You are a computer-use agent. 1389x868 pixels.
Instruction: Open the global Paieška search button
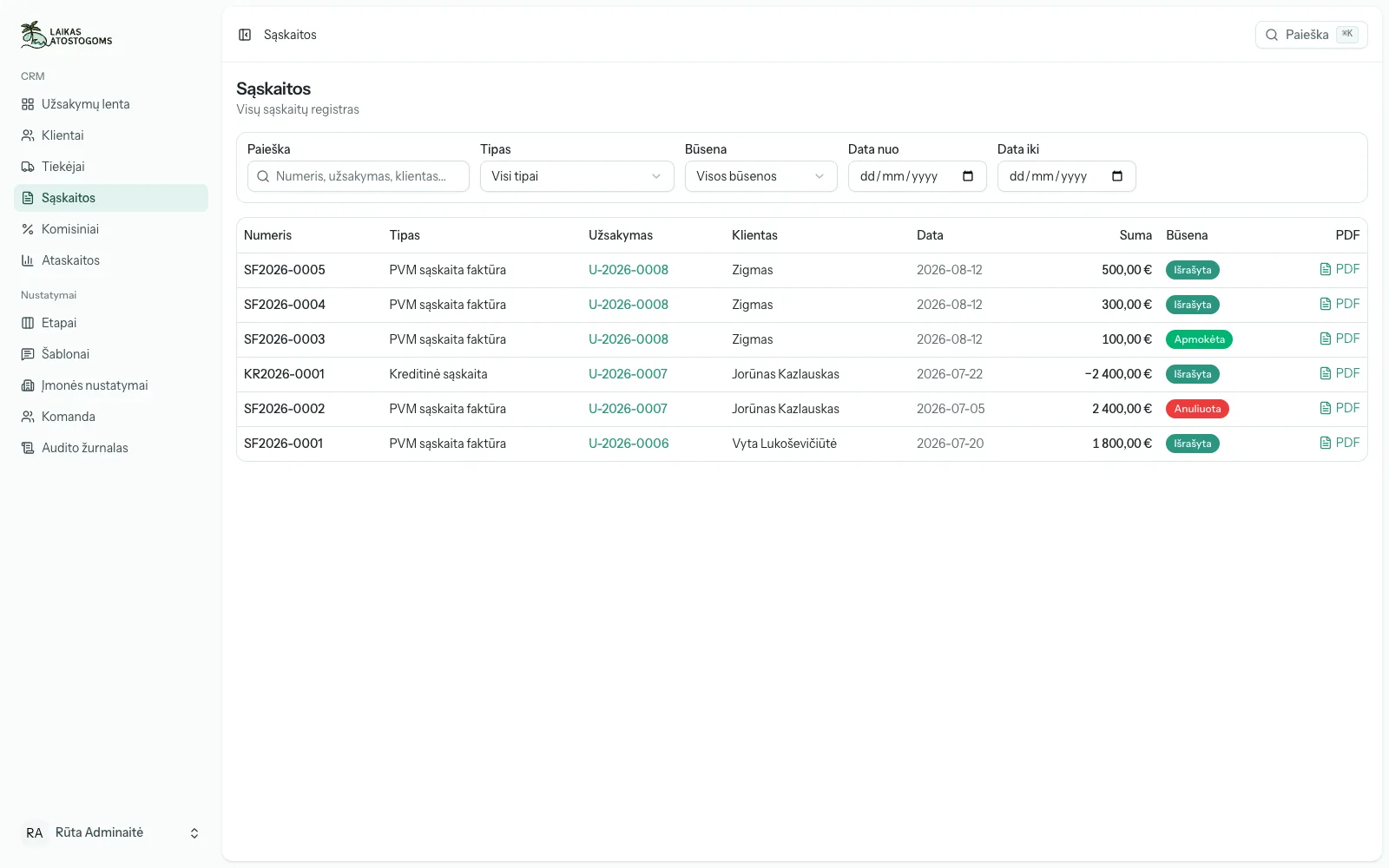tap(1311, 35)
